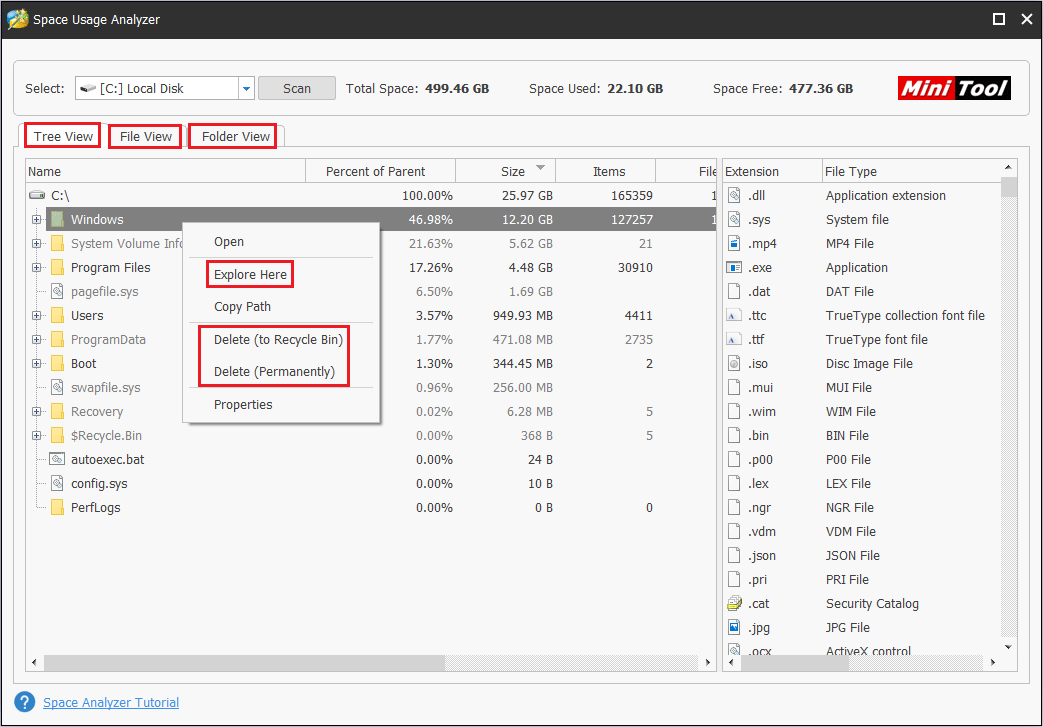1043x727 pixels.
Task: Sort by the Extension column header
Action: (772, 171)
